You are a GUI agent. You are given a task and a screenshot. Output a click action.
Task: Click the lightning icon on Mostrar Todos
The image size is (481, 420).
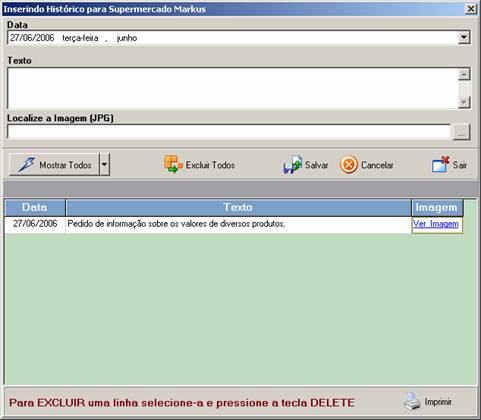coord(27,164)
